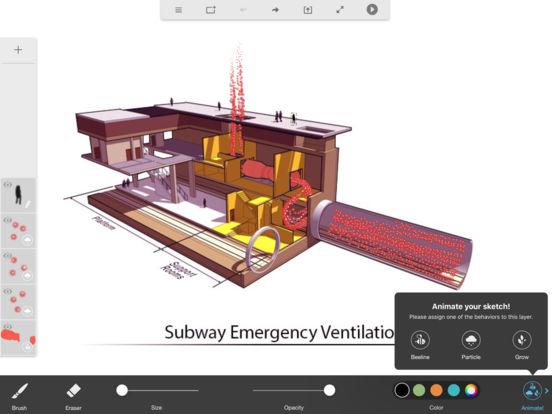Toggle visibility of the first red dots layer
The width and height of the screenshot is (552, 414).
click(x=8, y=220)
